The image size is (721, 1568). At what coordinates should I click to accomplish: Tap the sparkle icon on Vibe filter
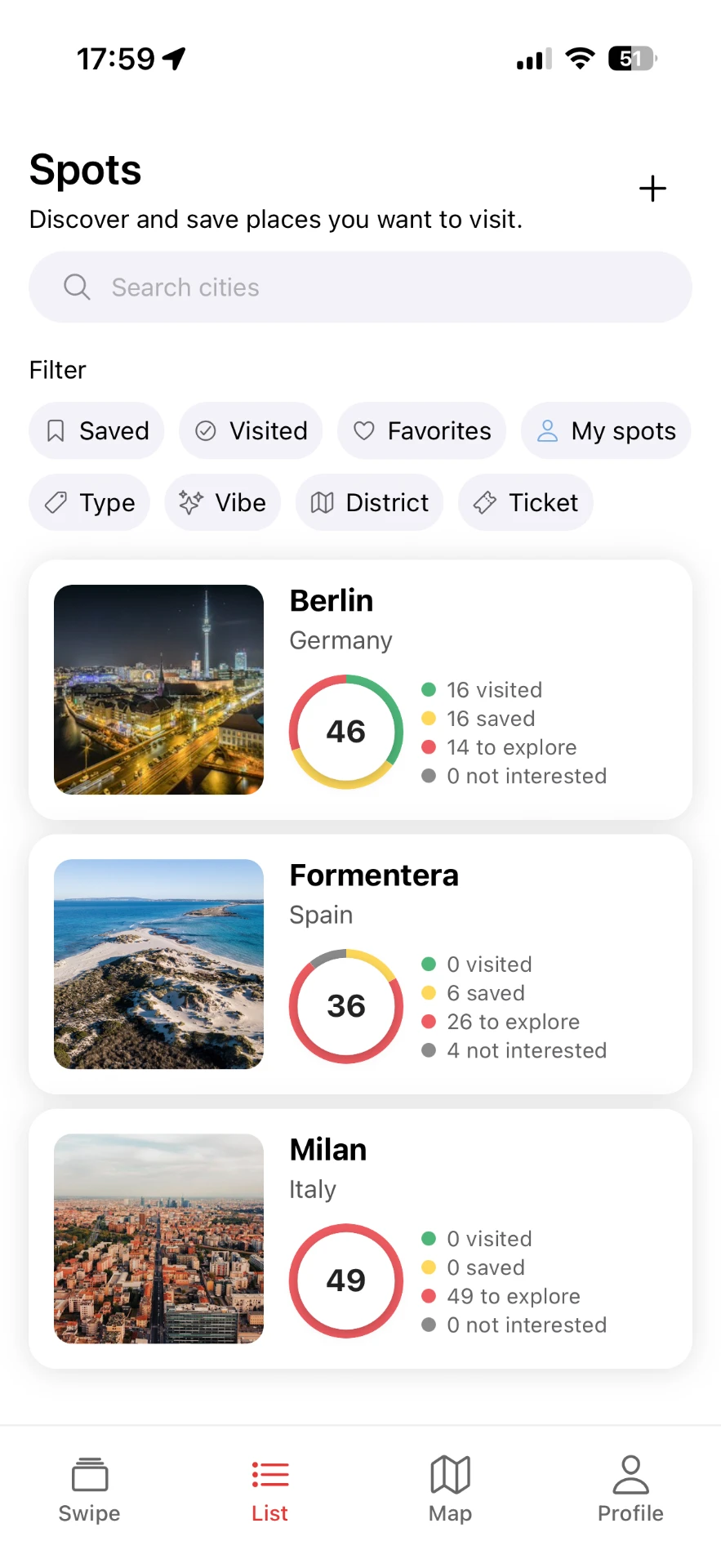click(x=190, y=502)
